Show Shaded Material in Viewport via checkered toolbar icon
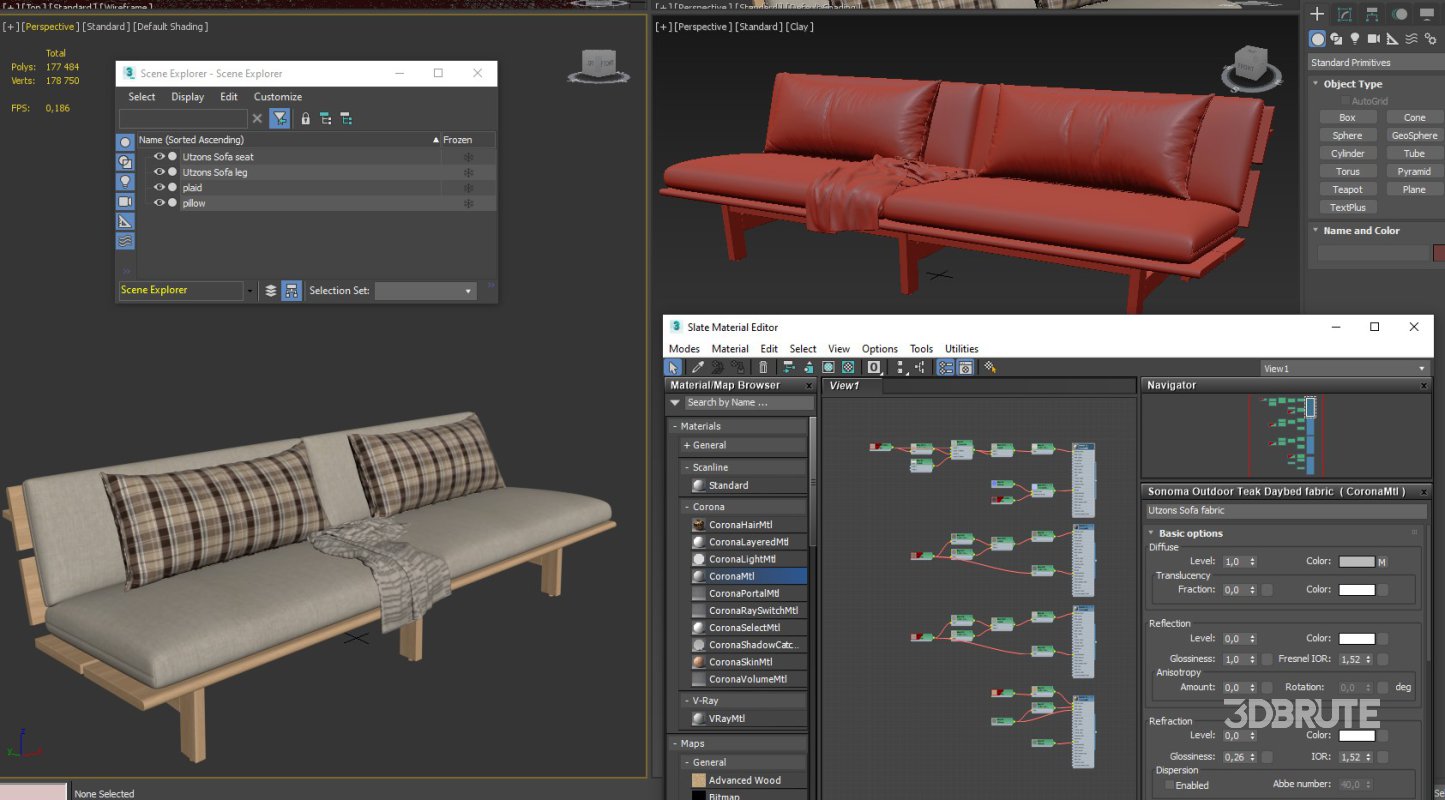This screenshot has height=800, width=1445. 846,367
